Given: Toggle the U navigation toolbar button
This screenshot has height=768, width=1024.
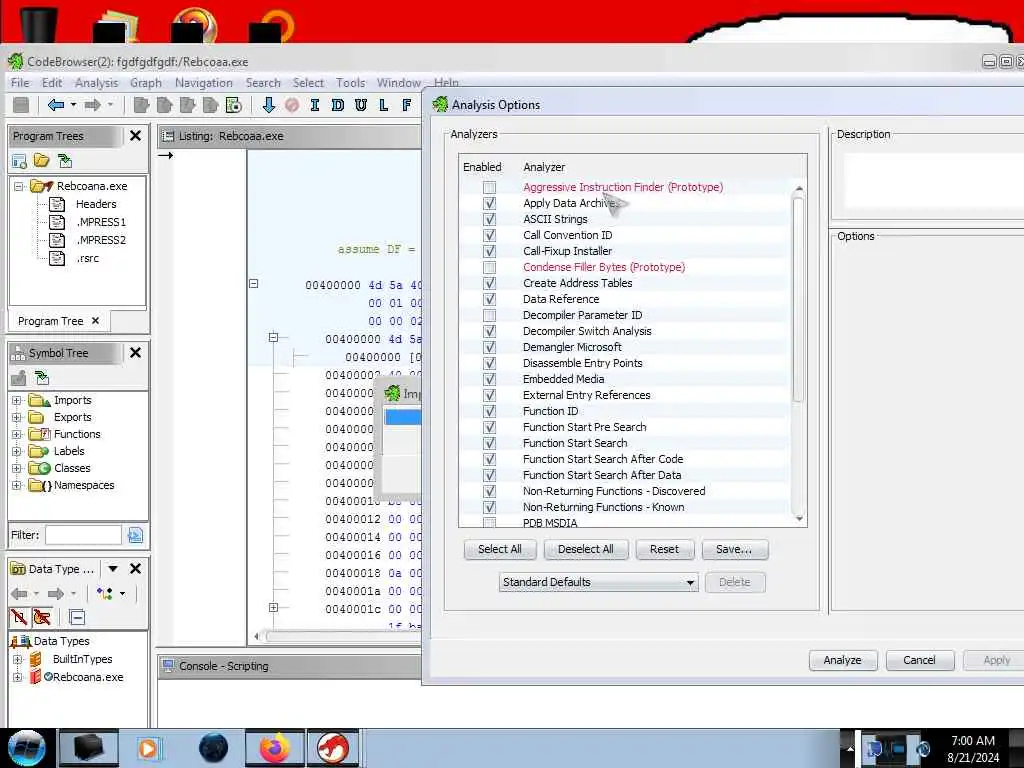Looking at the screenshot, I should 360,104.
